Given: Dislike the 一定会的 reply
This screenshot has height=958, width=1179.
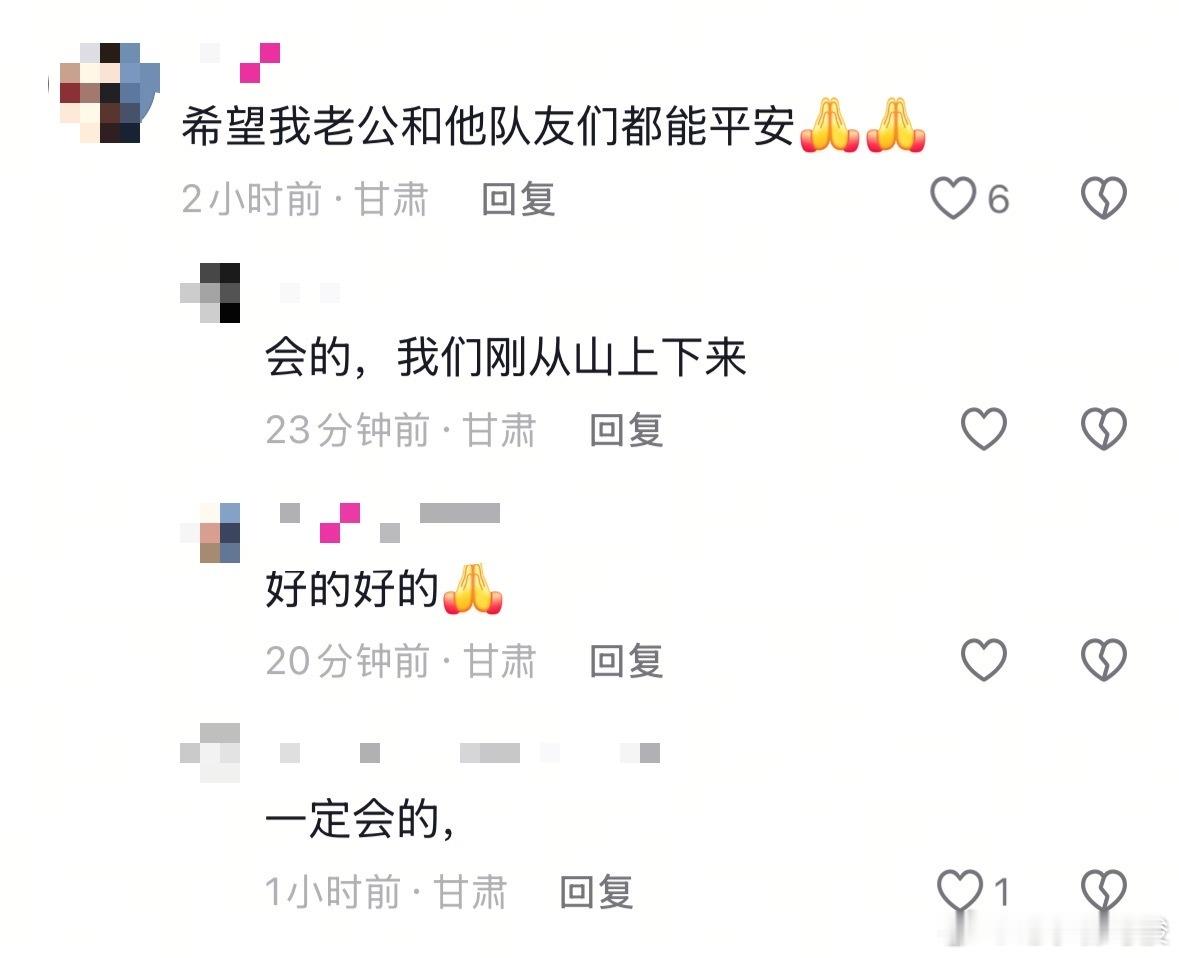Looking at the screenshot, I should (1104, 890).
